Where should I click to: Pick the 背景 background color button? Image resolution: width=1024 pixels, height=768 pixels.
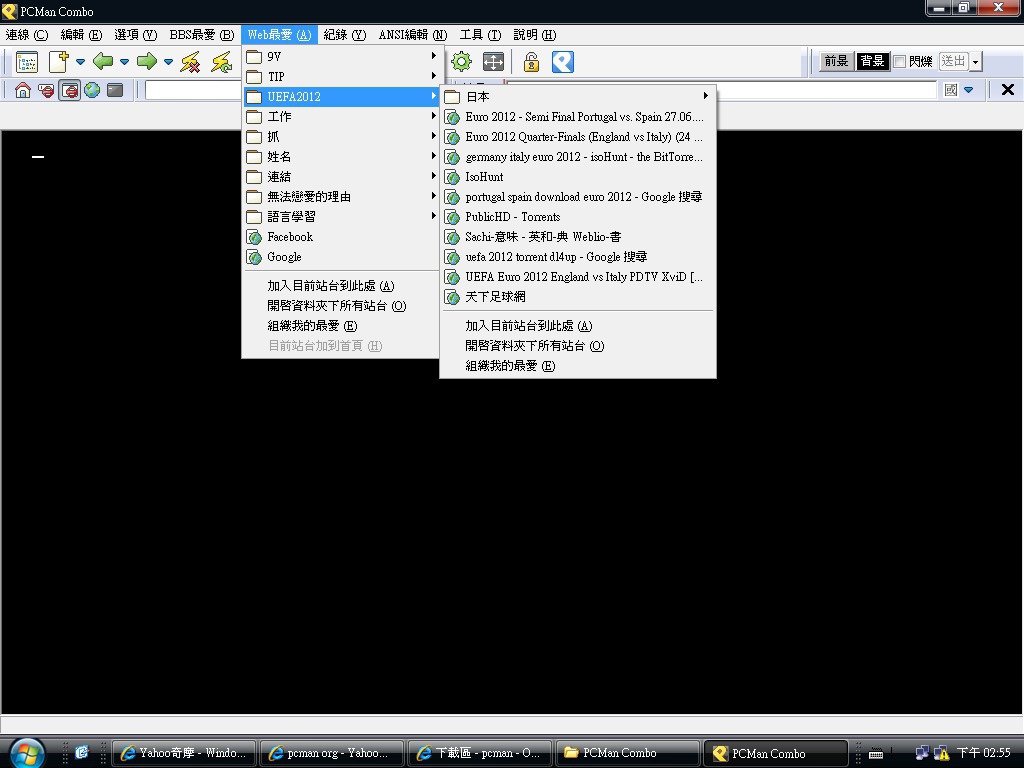[872, 61]
